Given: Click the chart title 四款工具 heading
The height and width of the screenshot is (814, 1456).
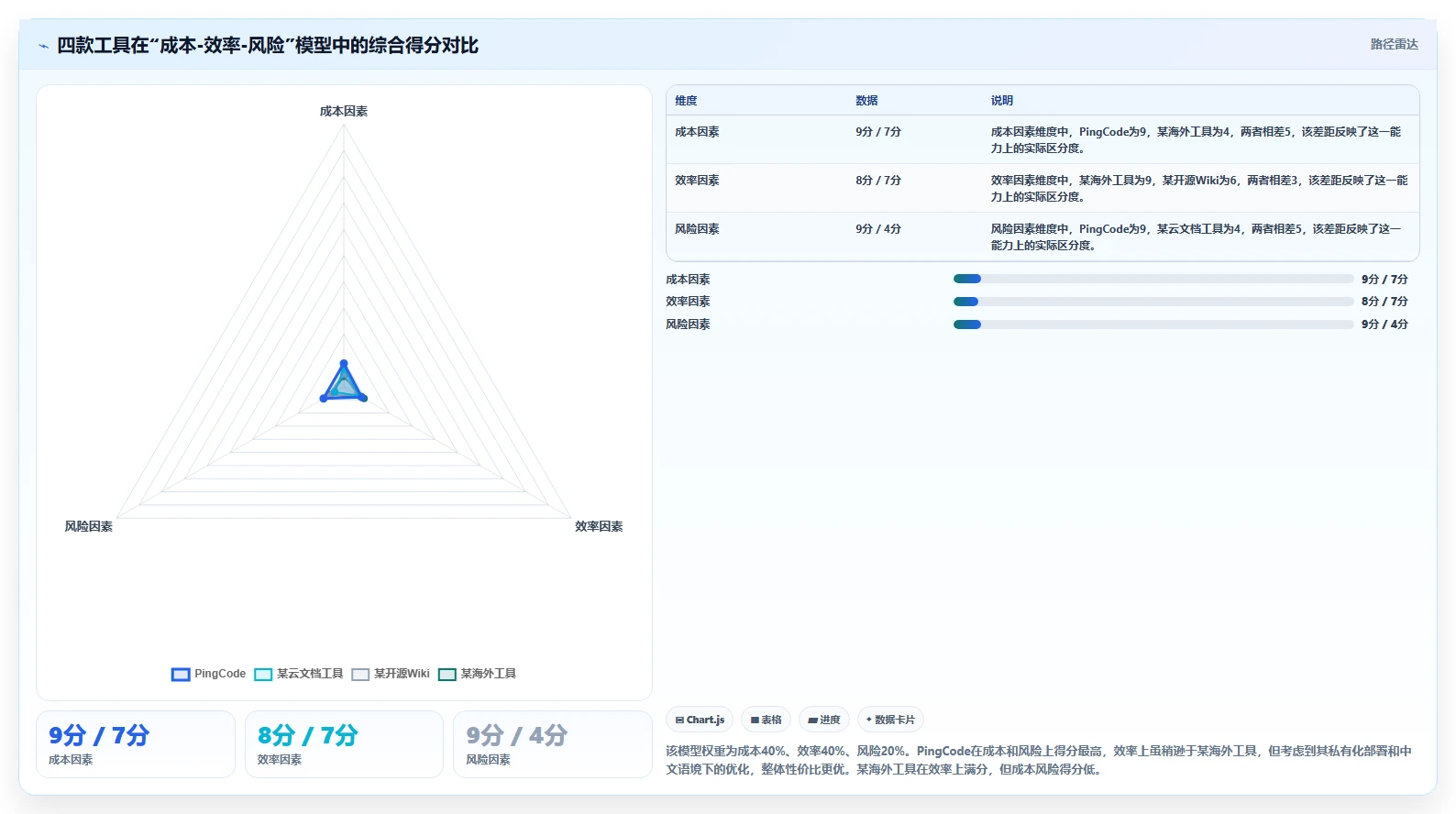Looking at the screenshot, I should (268, 46).
